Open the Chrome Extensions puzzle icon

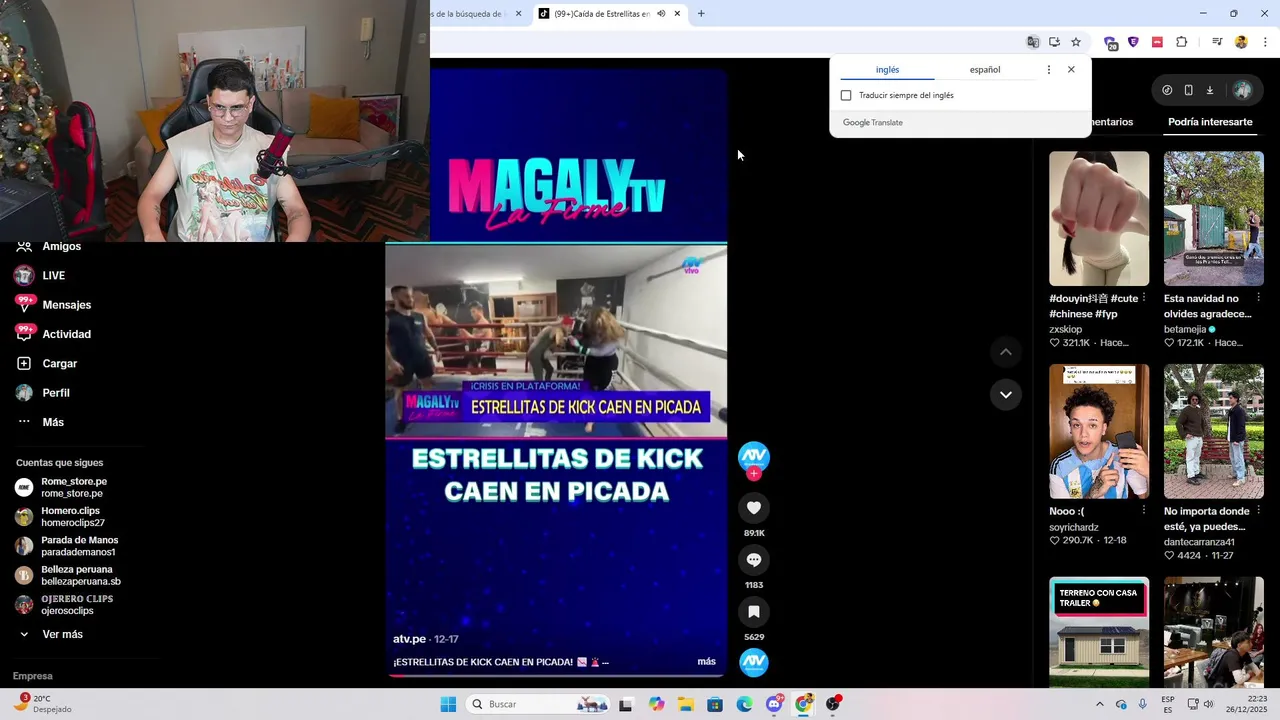coord(1182,42)
